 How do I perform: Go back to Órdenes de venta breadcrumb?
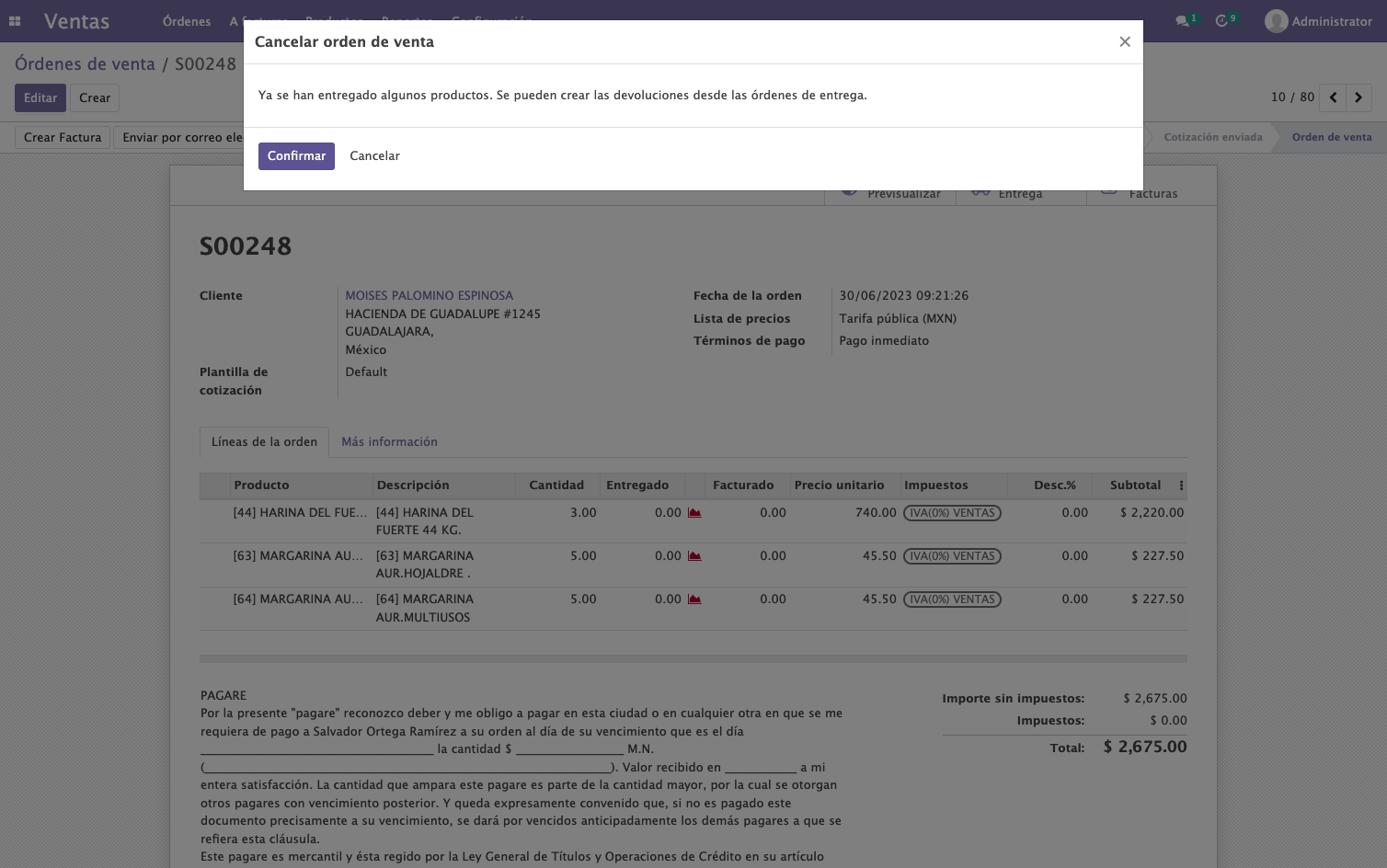tap(85, 64)
